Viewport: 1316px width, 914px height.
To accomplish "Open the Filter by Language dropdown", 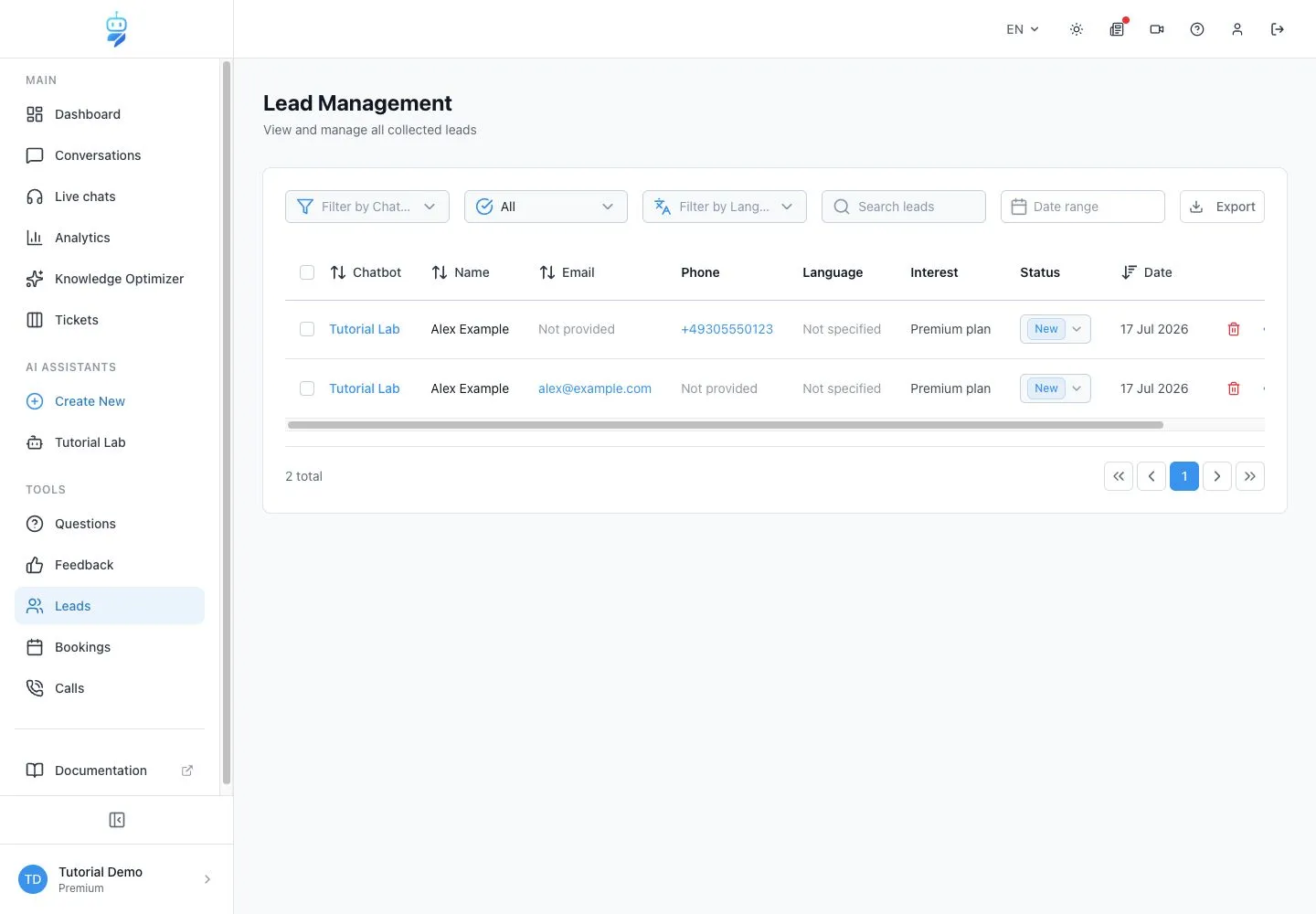I will (x=725, y=207).
